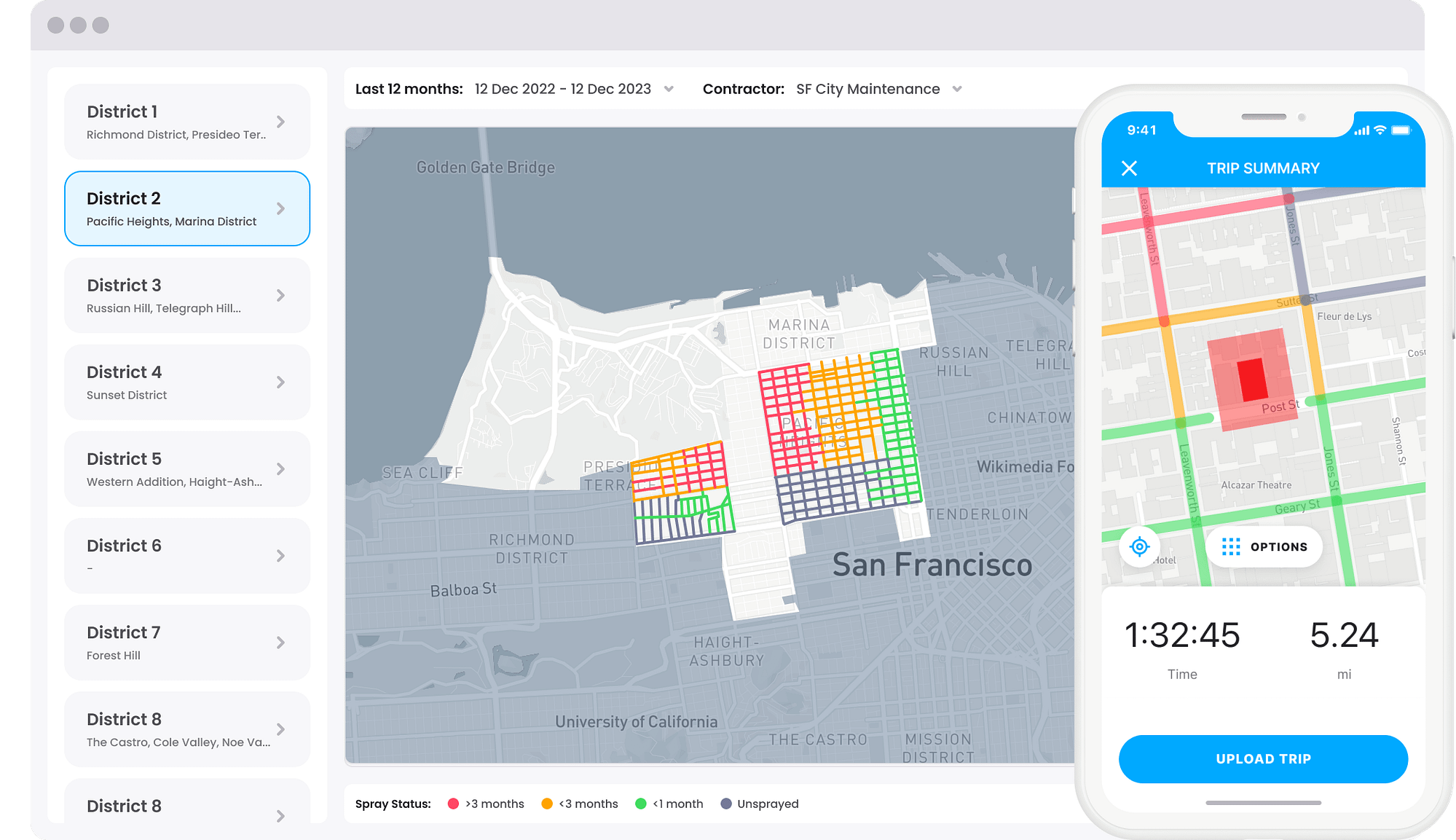Expand District 1 chevron arrow

click(280, 122)
